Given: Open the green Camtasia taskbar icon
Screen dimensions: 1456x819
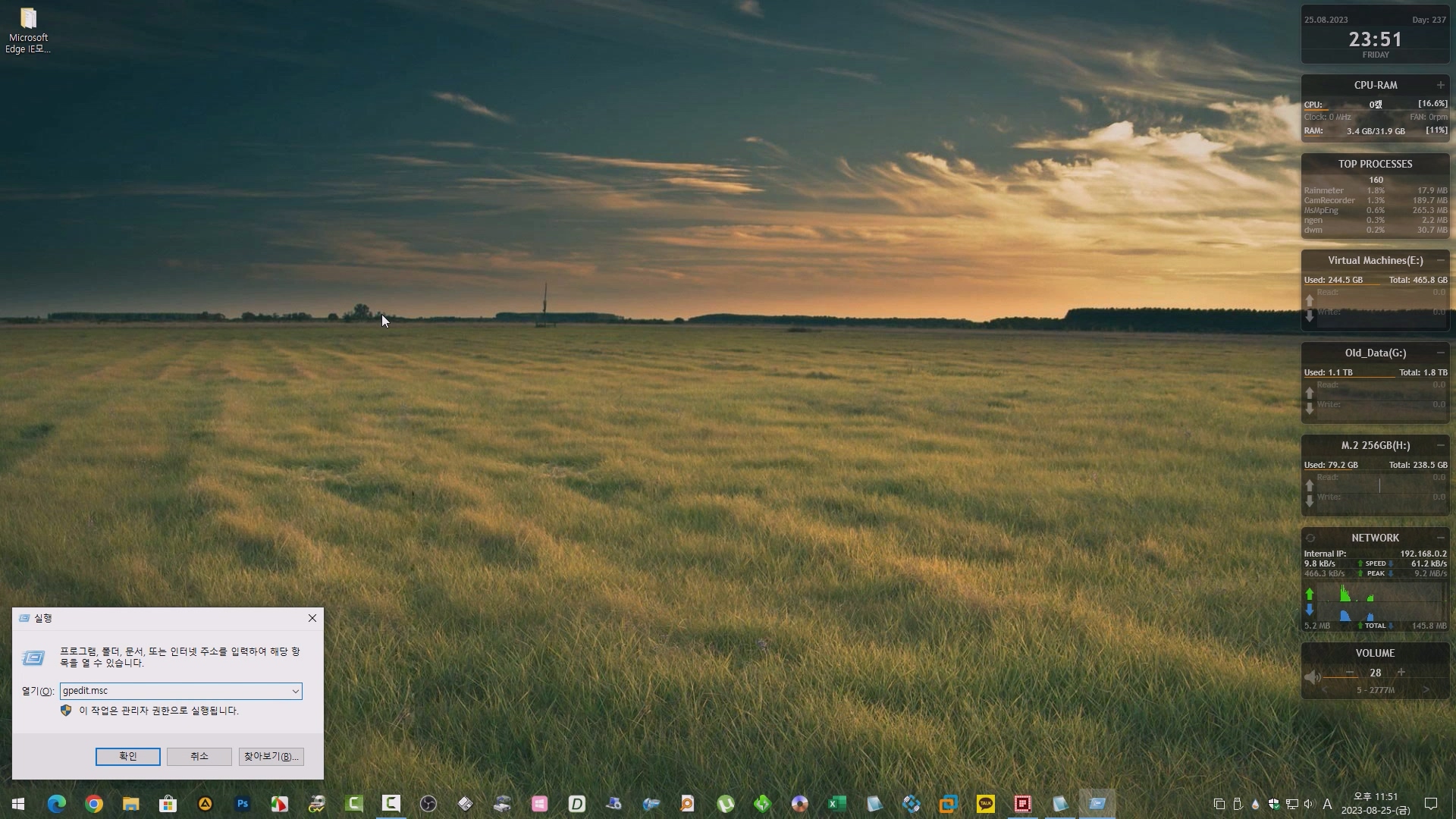Looking at the screenshot, I should tap(354, 804).
